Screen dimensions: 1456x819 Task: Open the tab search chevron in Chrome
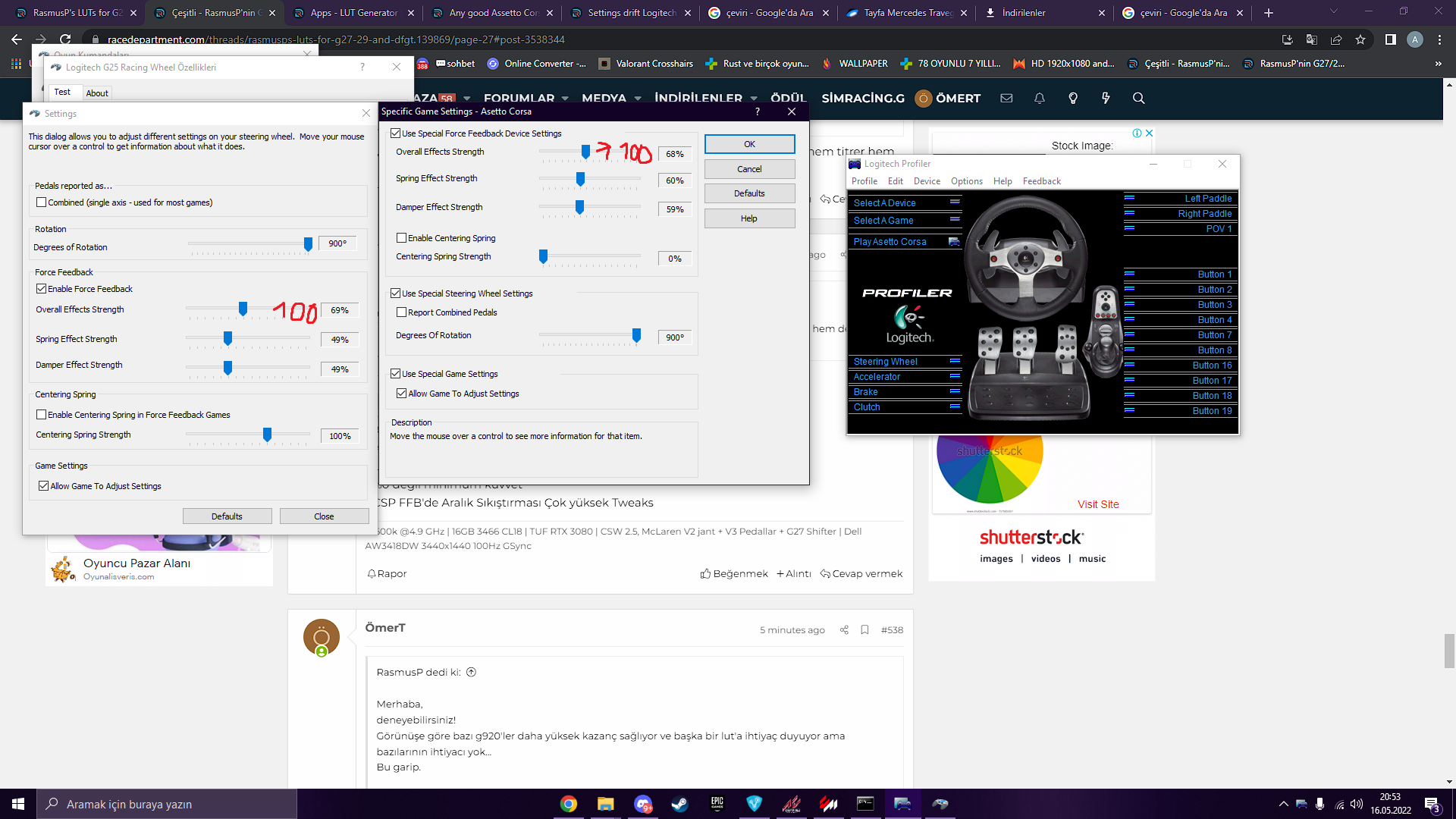tap(1333, 12)
